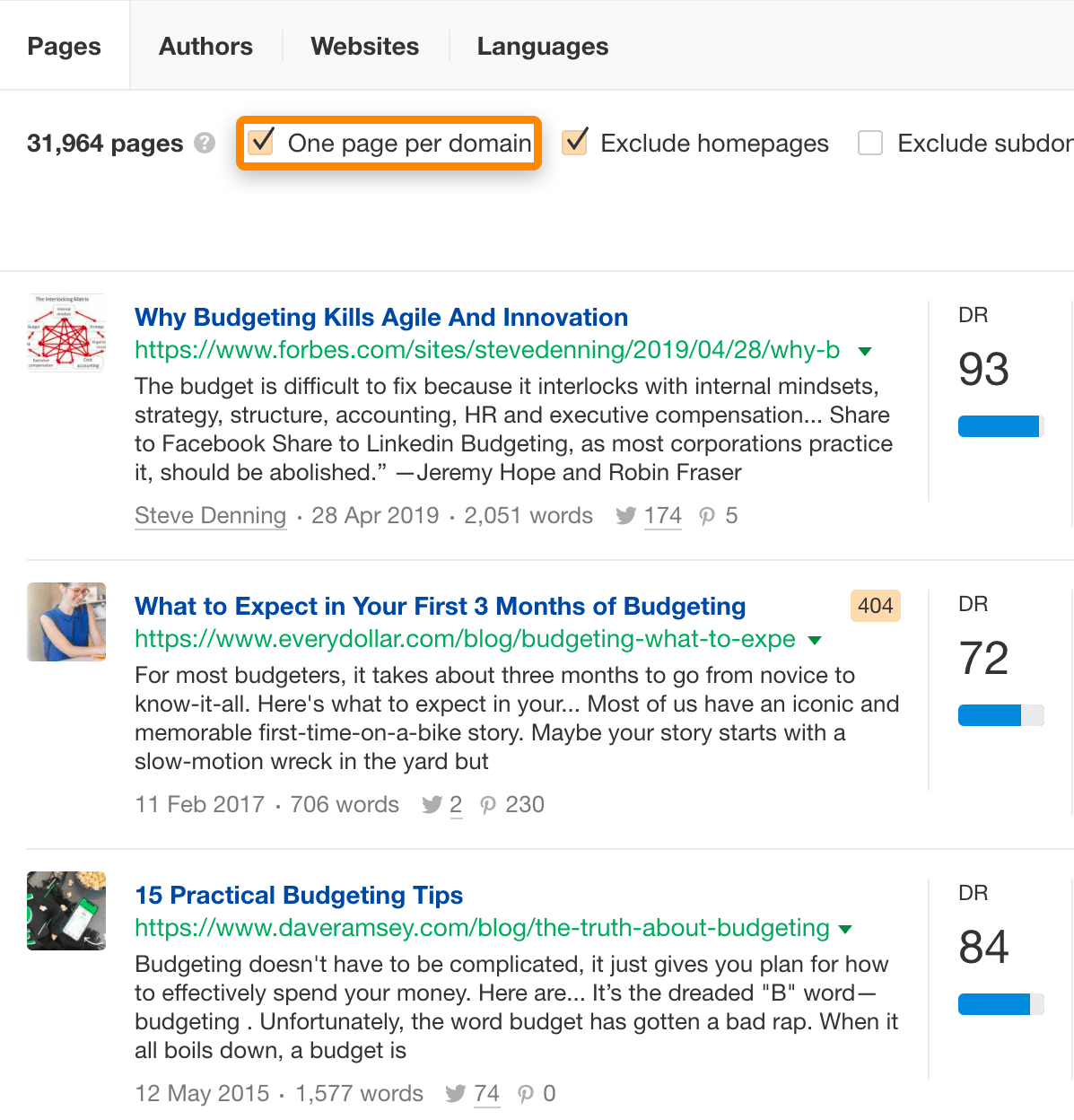Toggle Exclude homepages checkbox
This screenshot has width=1074, height=1120.
click(x=574, y=142)
